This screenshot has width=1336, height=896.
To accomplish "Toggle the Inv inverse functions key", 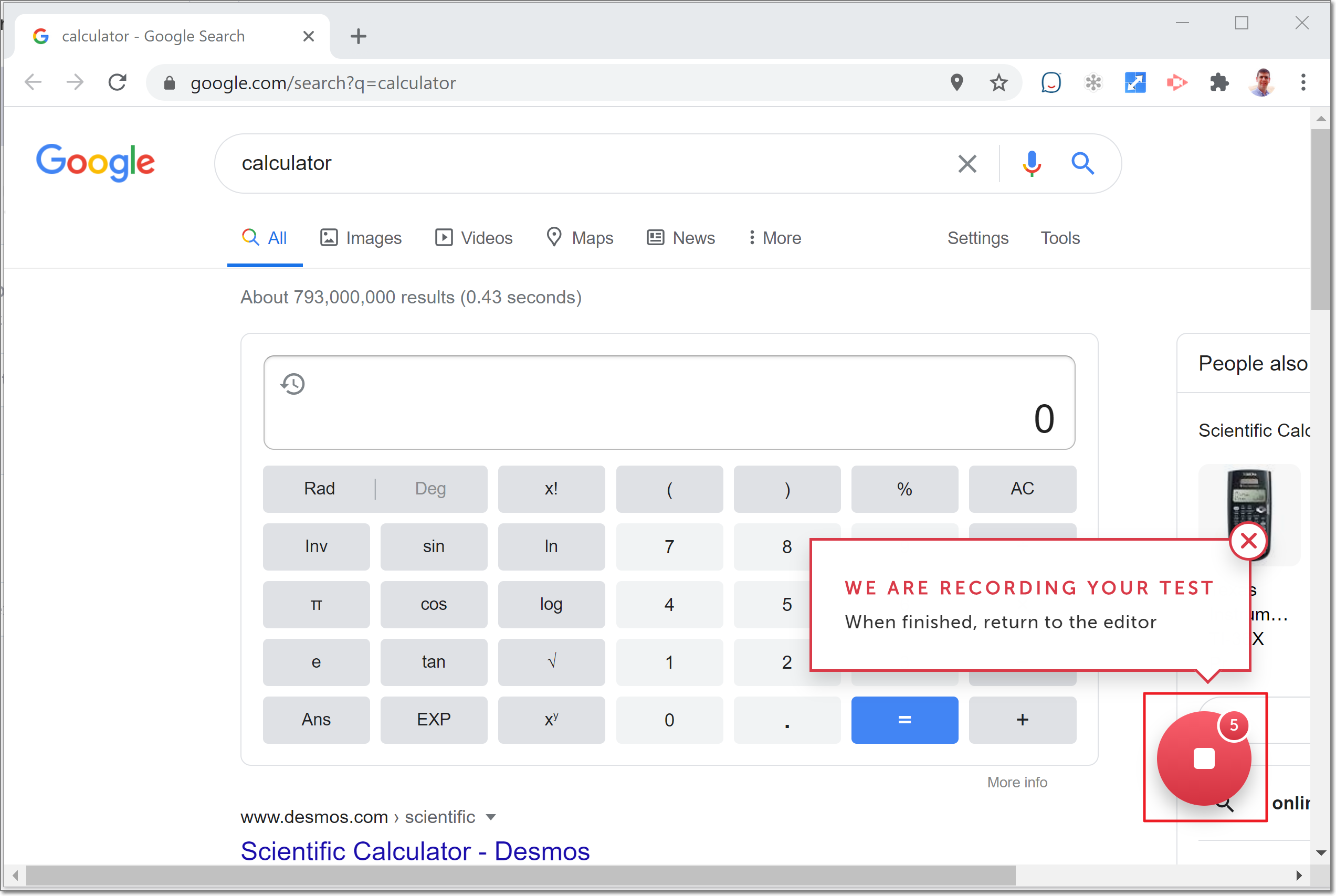I will click(x=316, y=546).
